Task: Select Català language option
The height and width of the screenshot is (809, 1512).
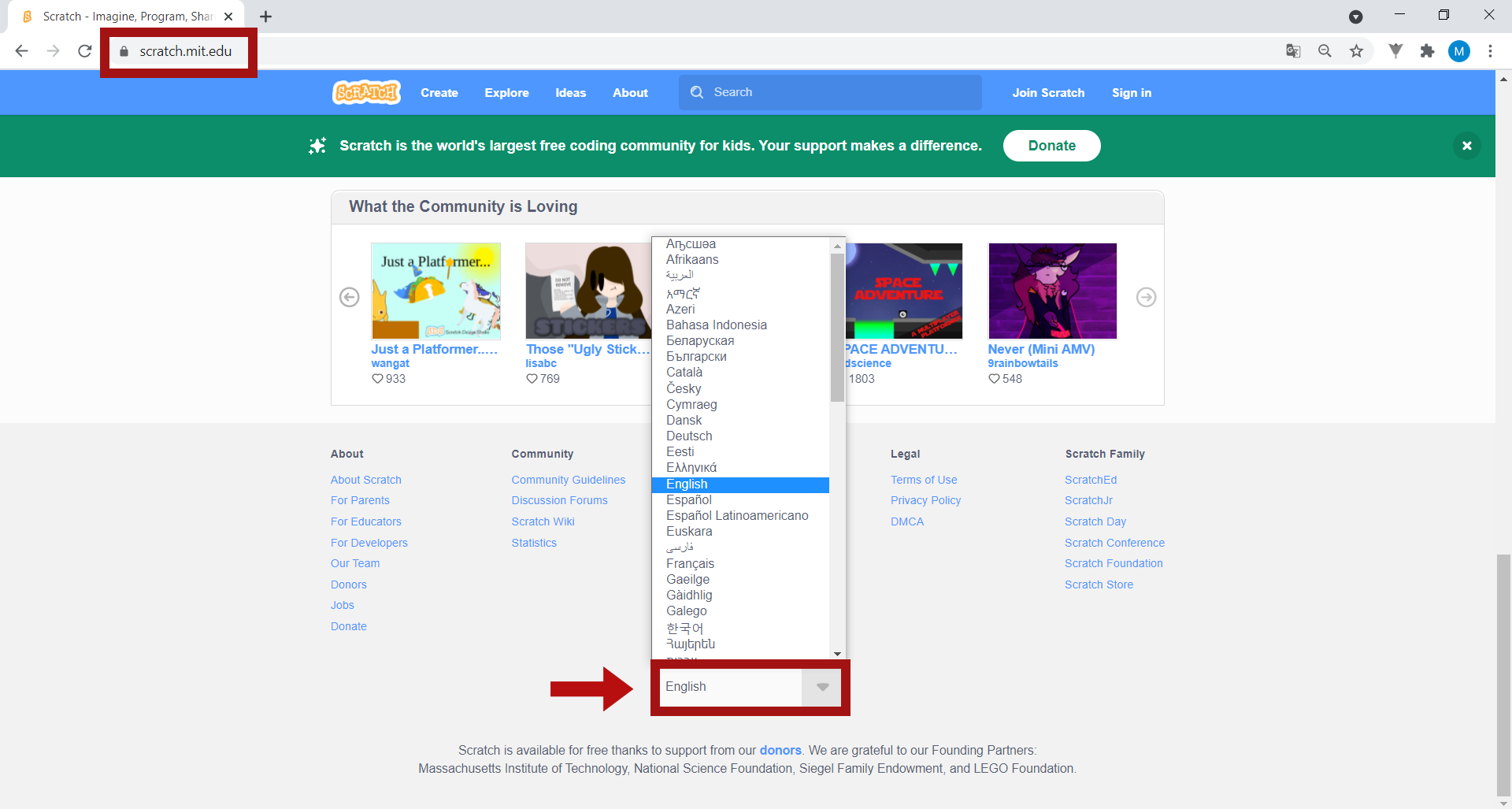Action: point(740,372)
